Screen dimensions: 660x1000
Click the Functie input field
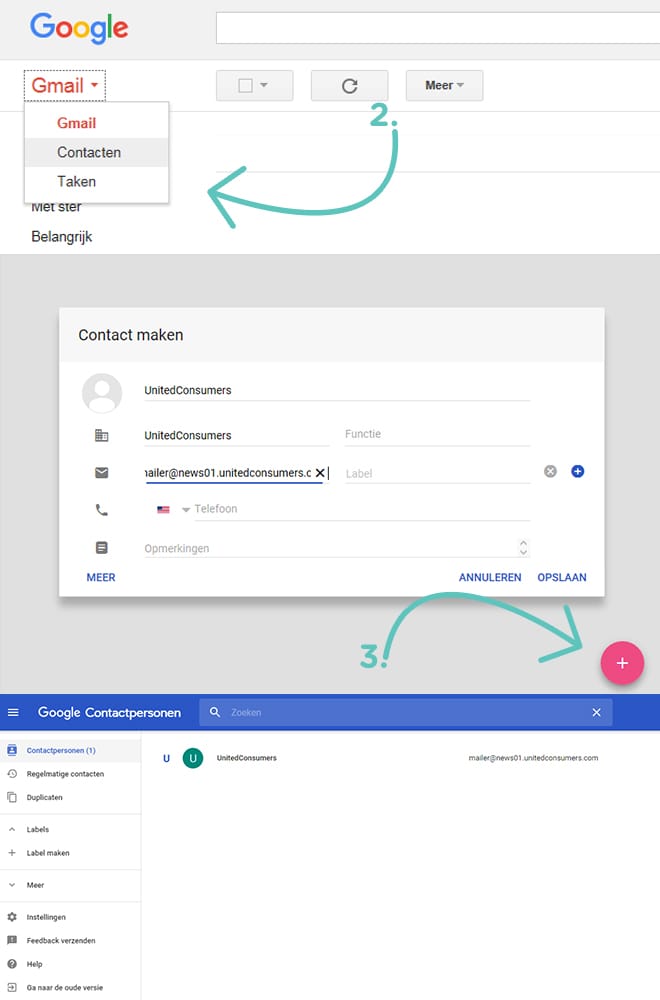(x=437, y=434)
